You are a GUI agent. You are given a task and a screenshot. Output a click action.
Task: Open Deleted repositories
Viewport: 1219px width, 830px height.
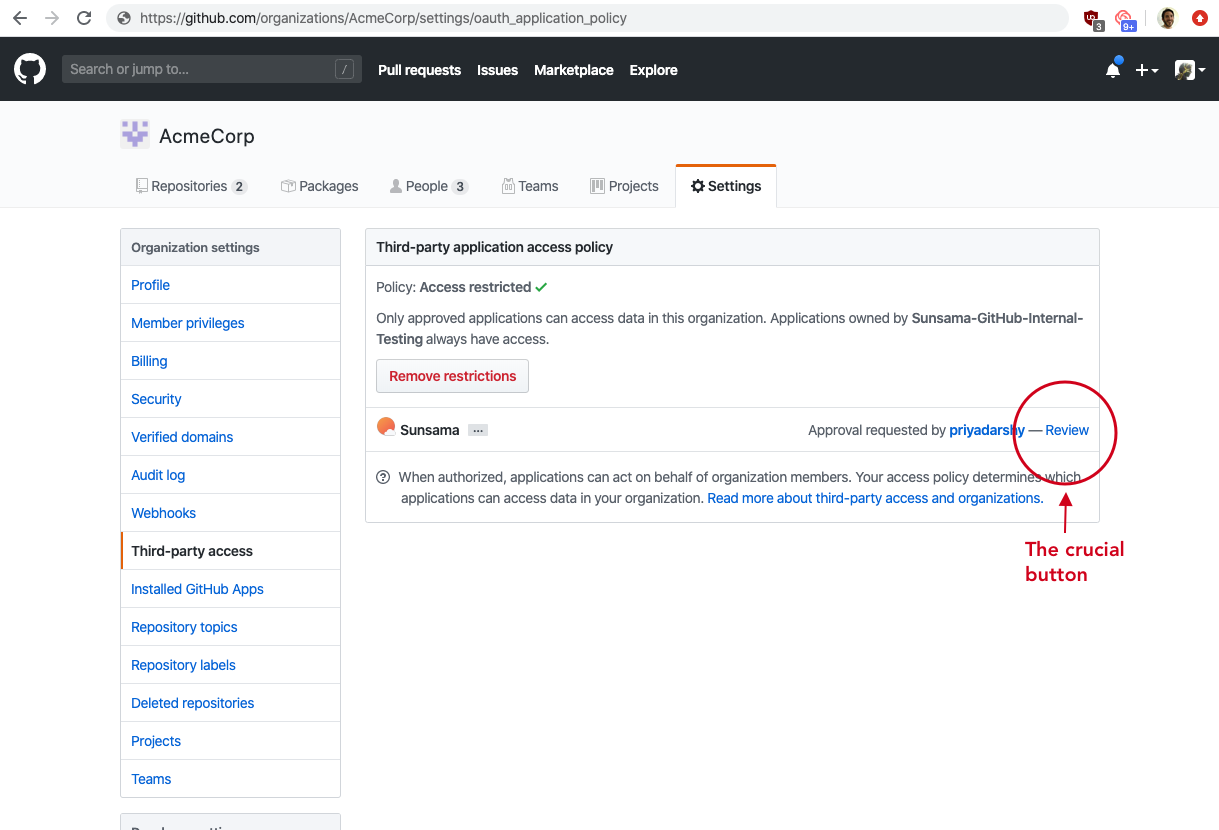pos(230,703)
